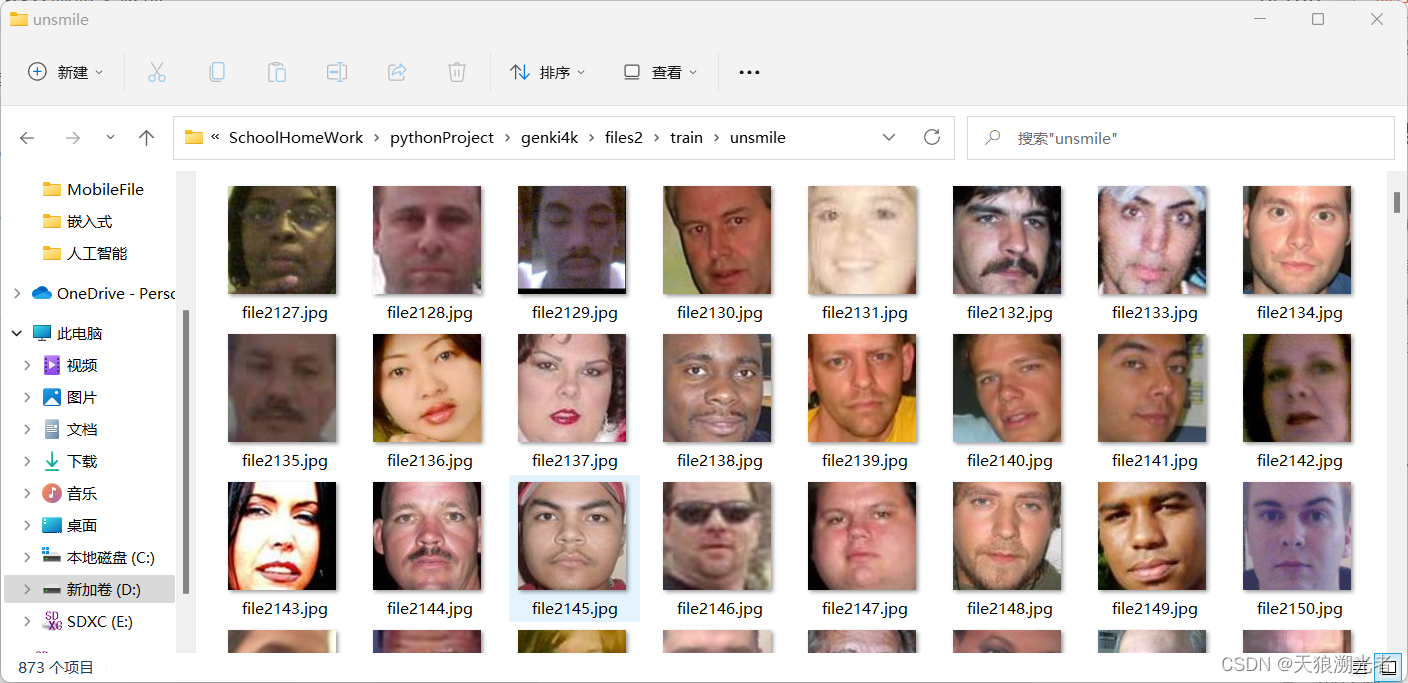Click the search "unsmile" input field
Image resolution: width=1408 pixels, height=683 pixels.
[x=1180, y=138]
